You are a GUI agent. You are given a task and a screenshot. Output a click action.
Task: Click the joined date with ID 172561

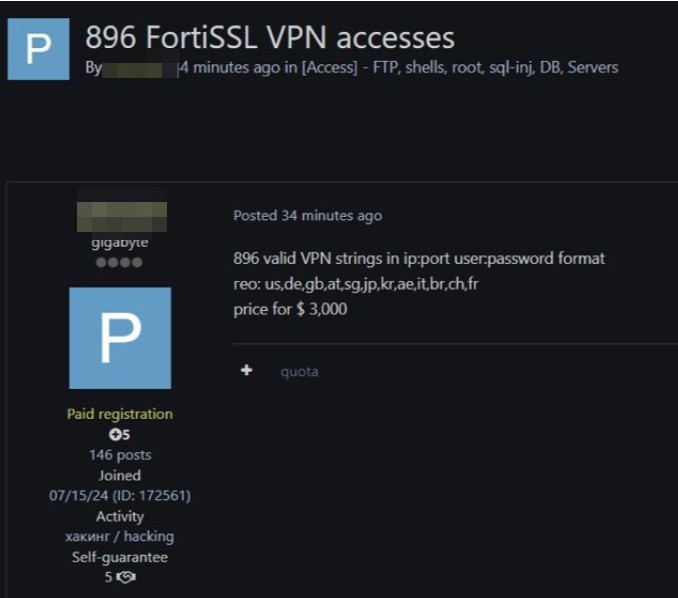(x=120, y=496)
